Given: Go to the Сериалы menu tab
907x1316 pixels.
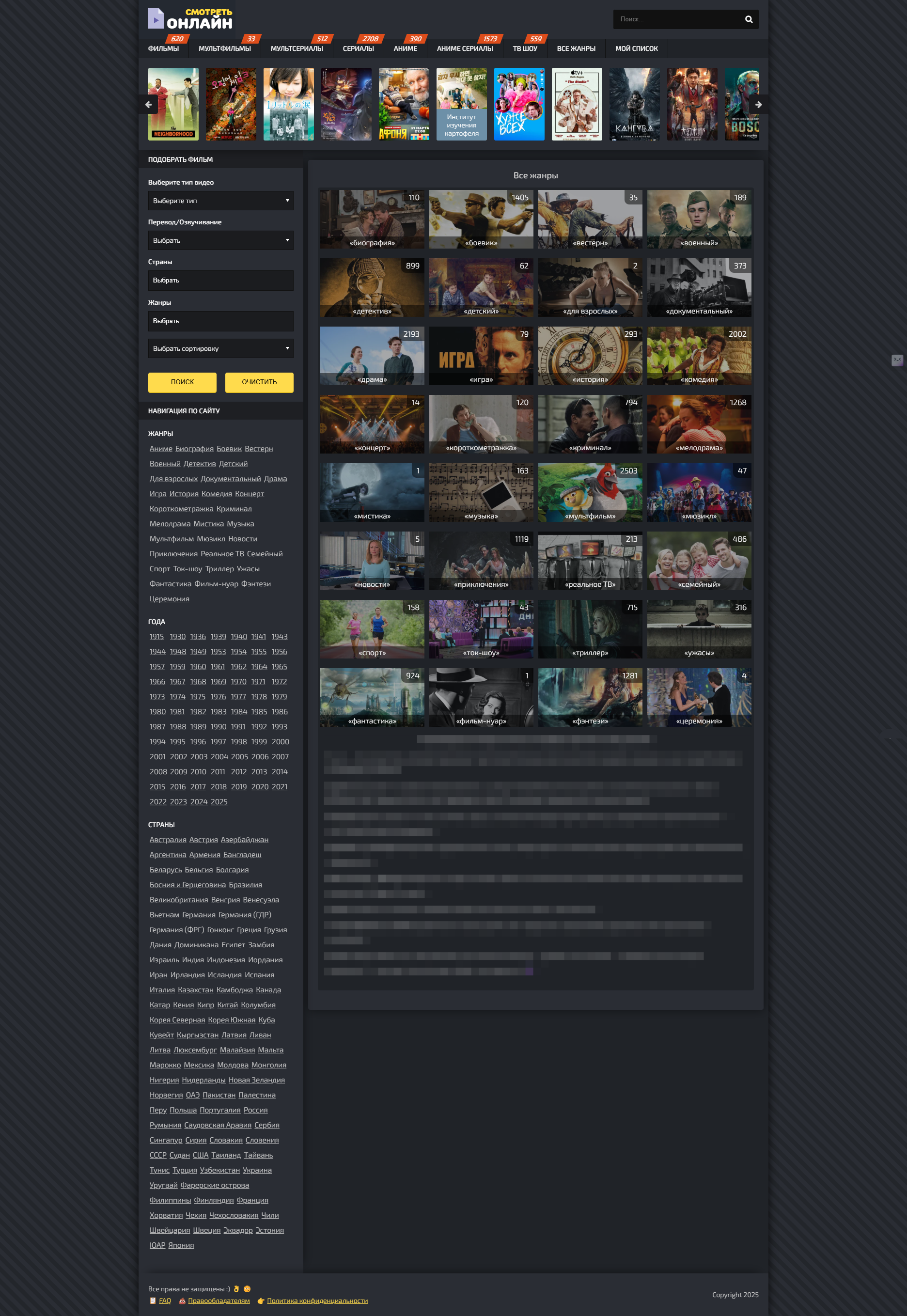Looking at the screenshot, I should tap(358, 49).
